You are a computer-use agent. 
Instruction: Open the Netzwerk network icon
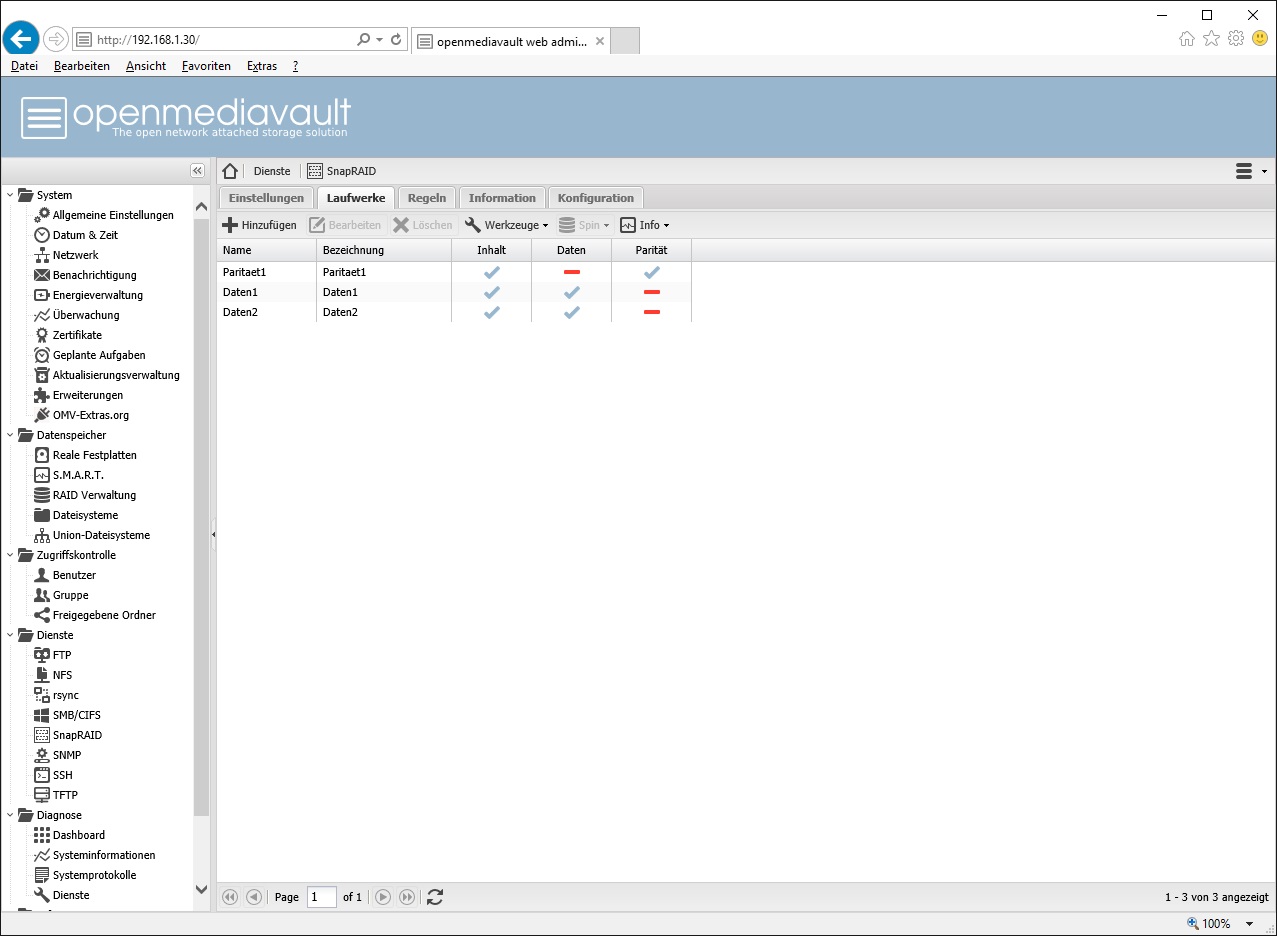click(x=42, y=255)
